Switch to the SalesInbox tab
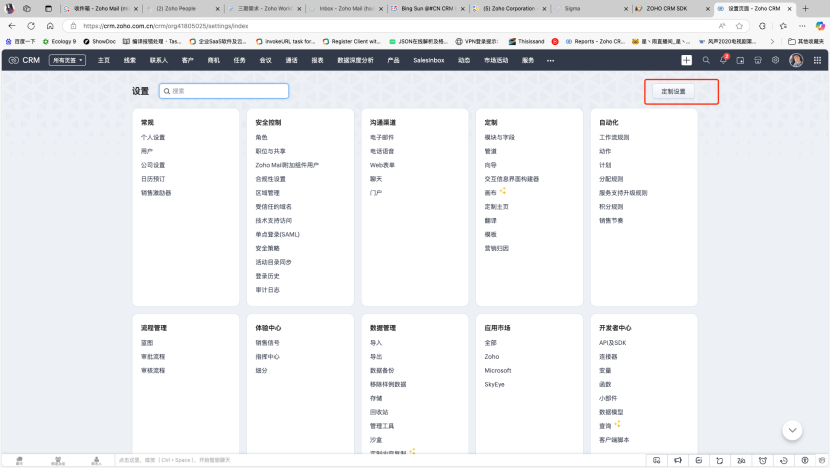The width and height of the screenshot is (830, 468). click(429, 60)
